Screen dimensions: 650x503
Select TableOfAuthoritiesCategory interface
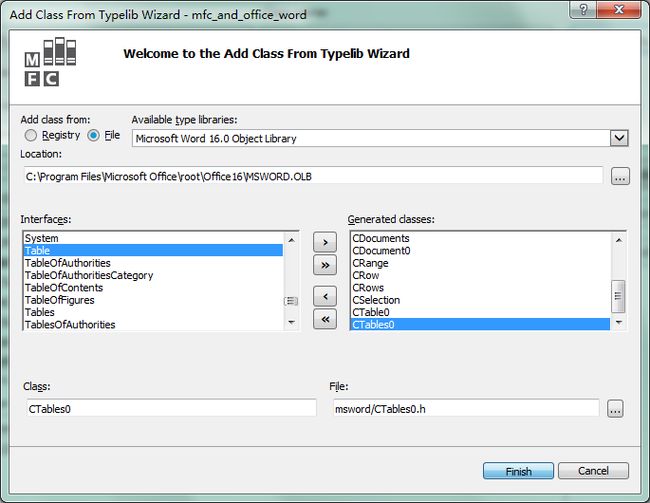click(153, 275)
